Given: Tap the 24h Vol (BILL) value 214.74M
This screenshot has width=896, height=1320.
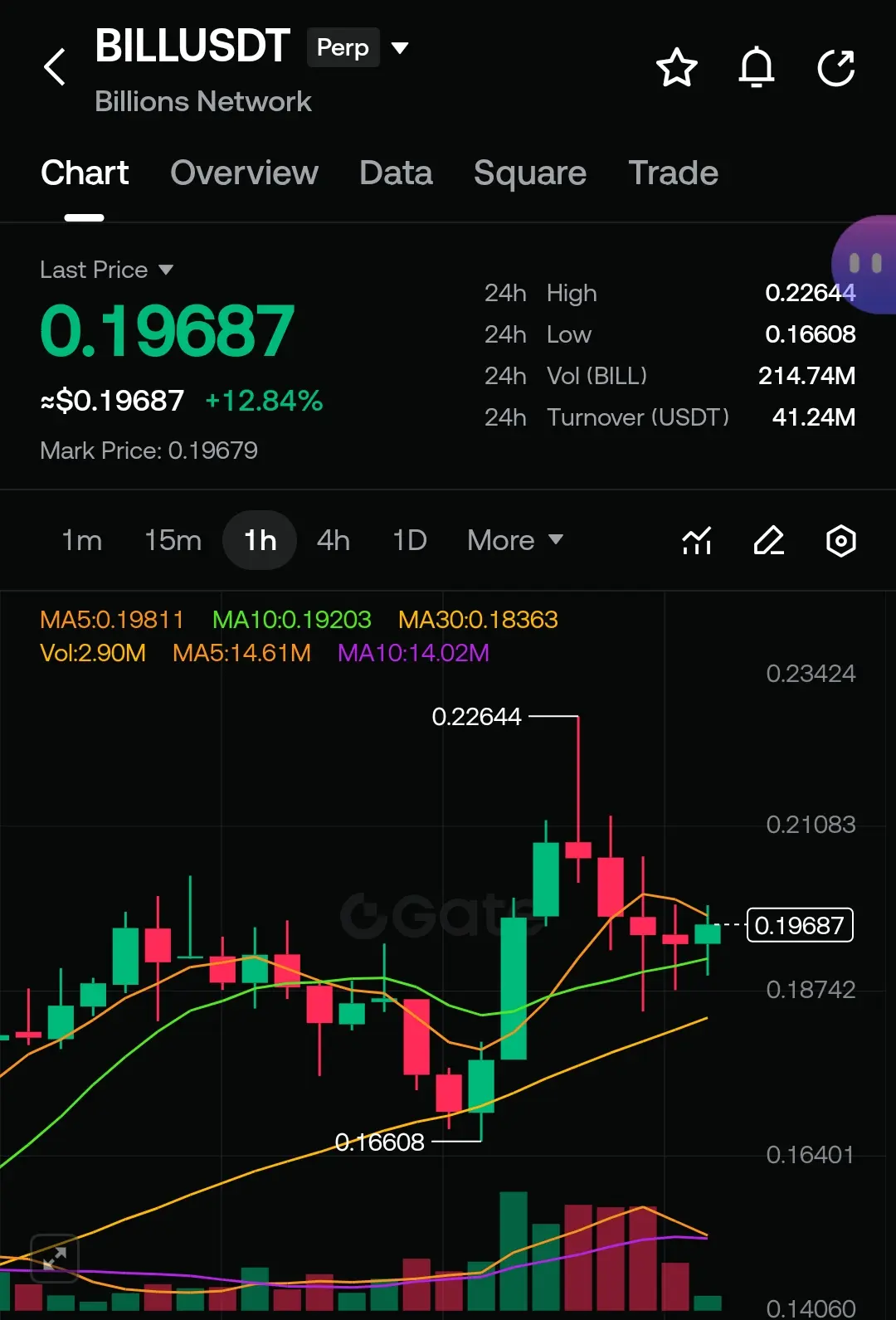Looking at the screenshot, I should pos(807,376).
